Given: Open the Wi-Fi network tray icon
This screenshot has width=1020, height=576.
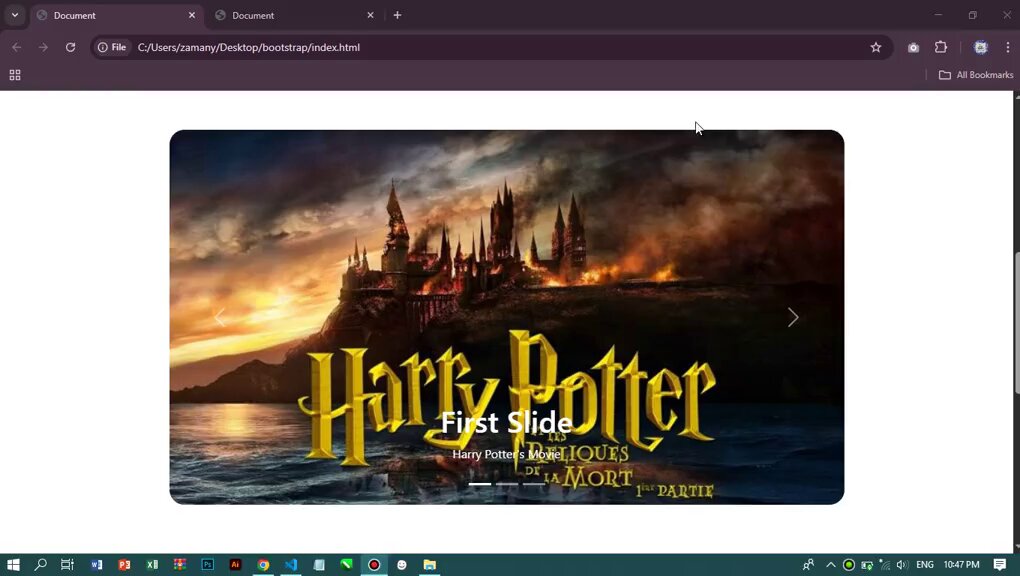Looking at the screenshot, I should point(885,564).
